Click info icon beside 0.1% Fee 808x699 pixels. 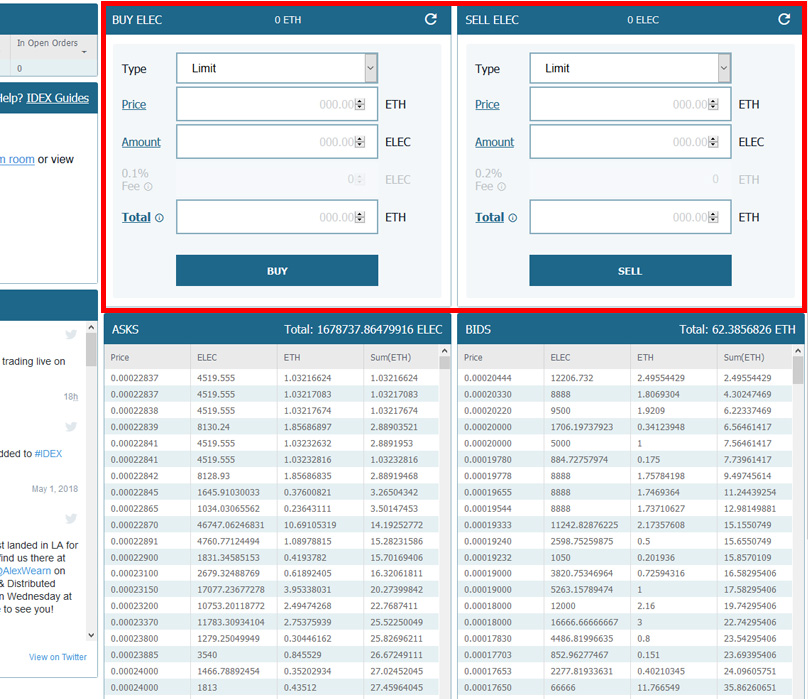[148, 187]
